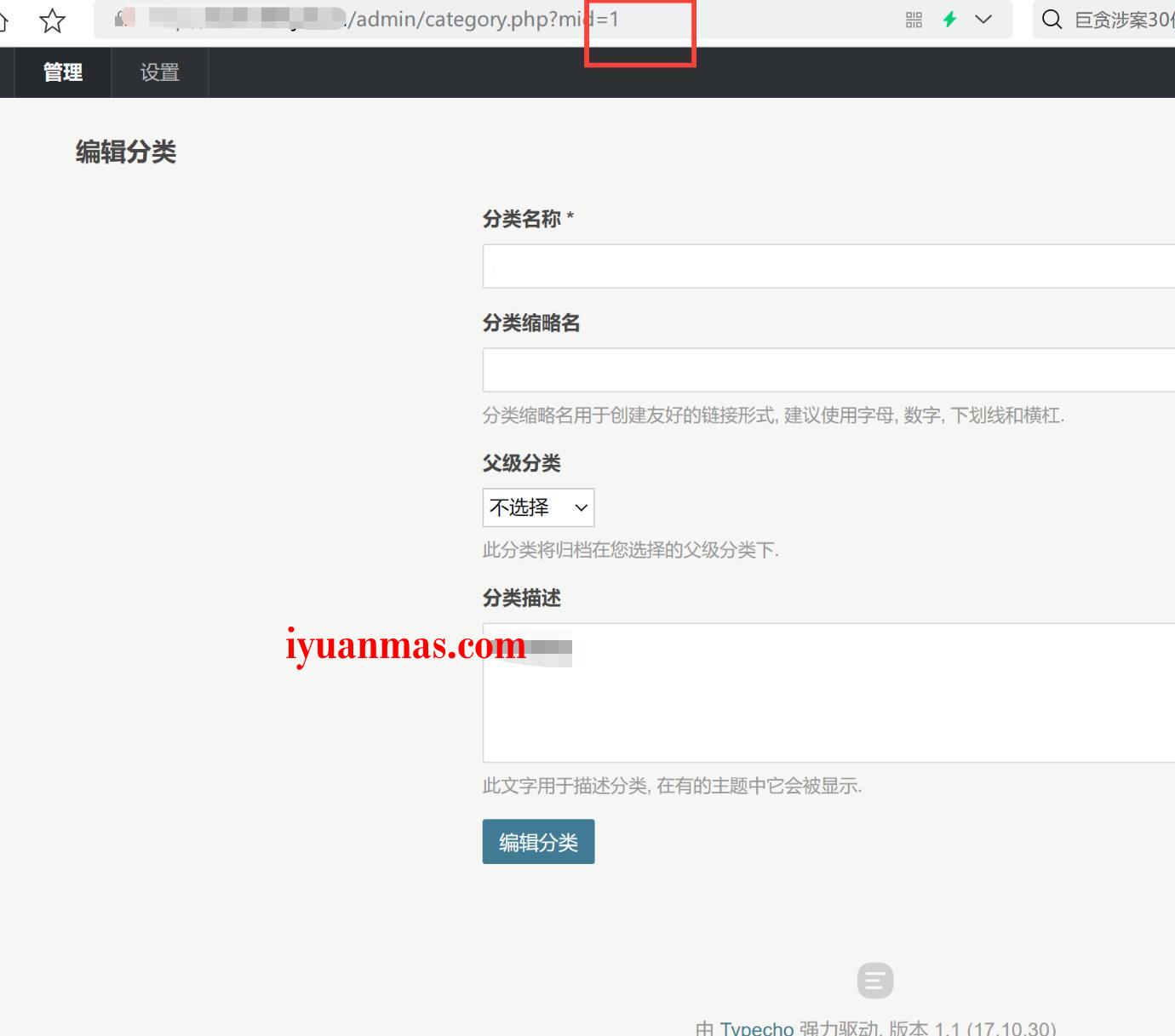Open the 管理 menu

click(63, 72)
